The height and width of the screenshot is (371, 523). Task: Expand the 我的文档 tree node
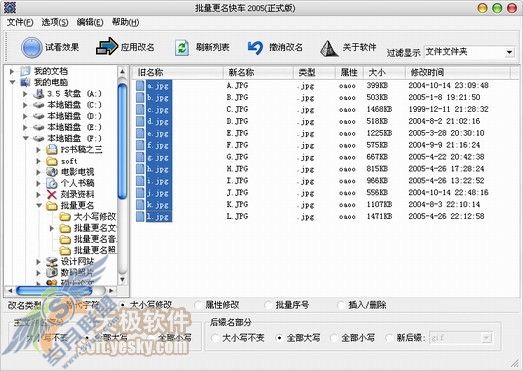(12, 71)
